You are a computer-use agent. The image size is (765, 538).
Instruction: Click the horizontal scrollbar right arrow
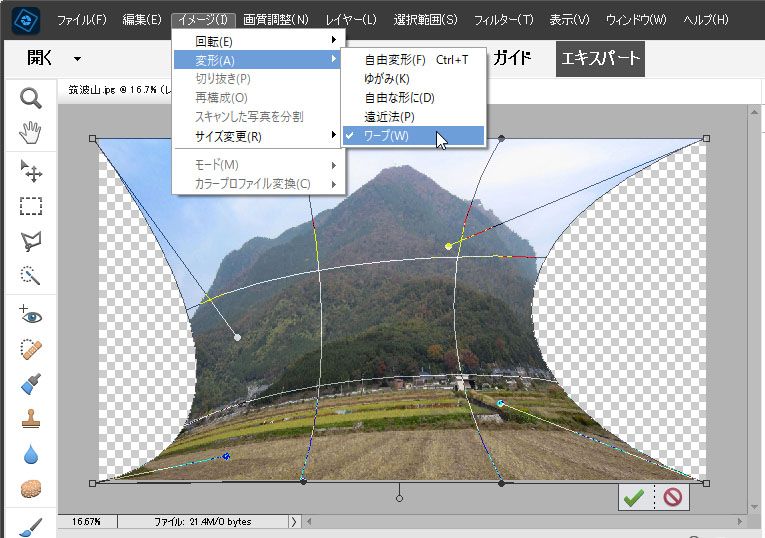[x=740, y=522]
